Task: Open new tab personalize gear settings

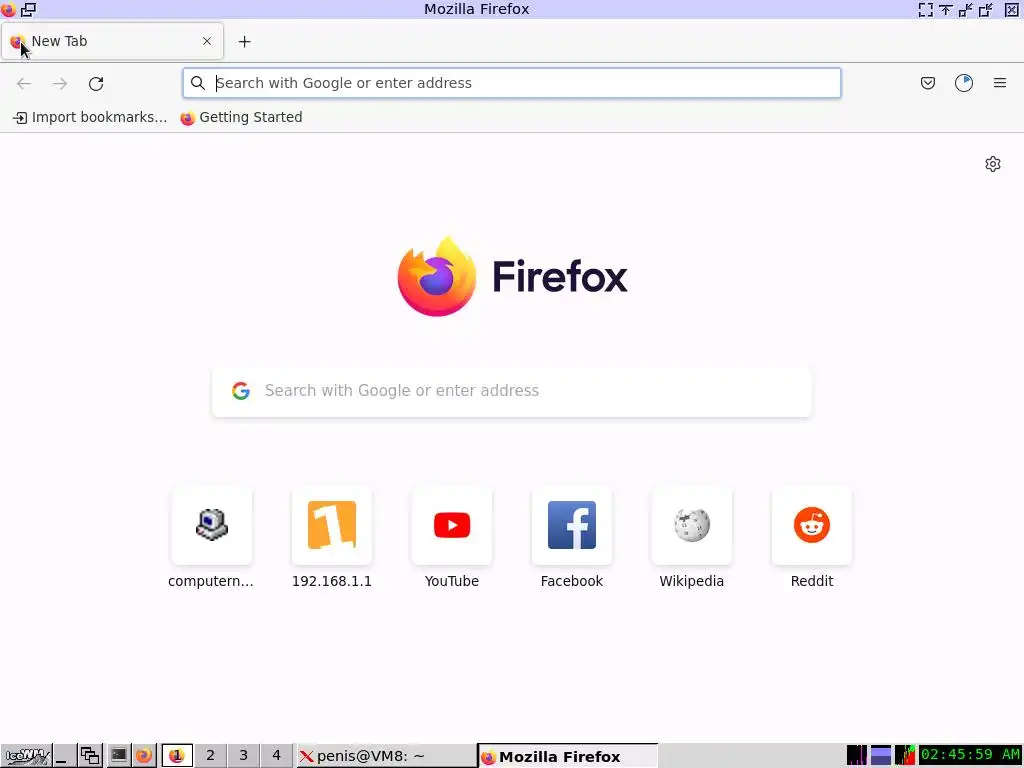Action: click(993, 164)
